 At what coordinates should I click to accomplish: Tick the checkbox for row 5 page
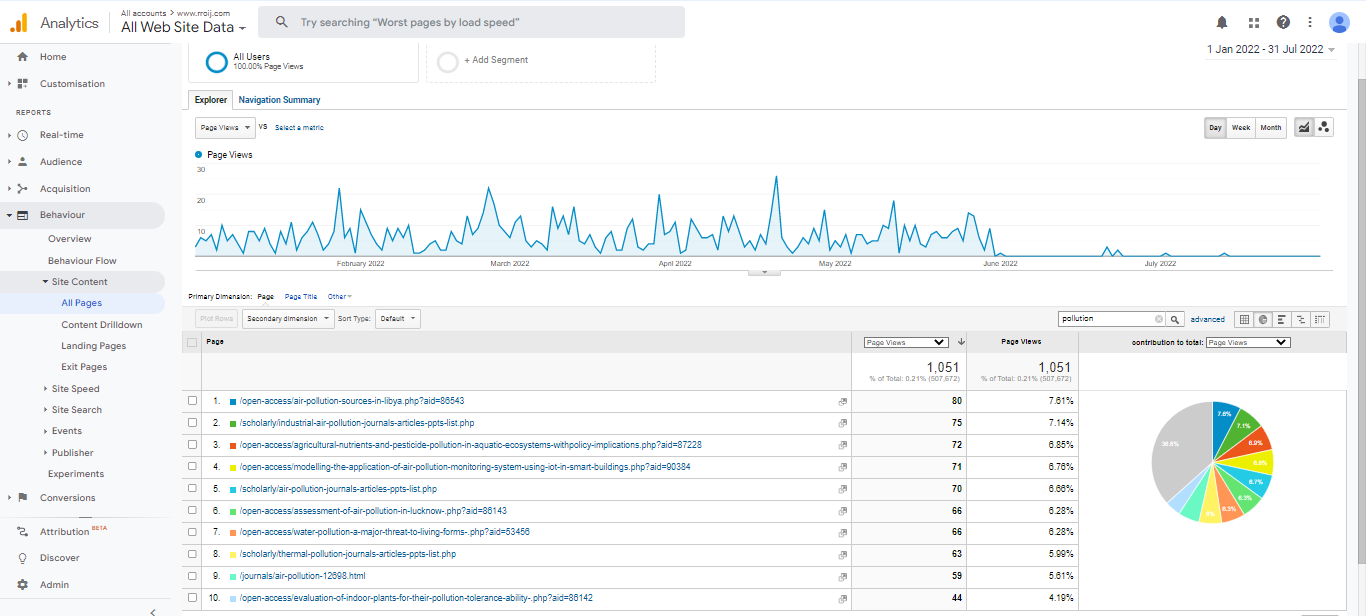193,489
